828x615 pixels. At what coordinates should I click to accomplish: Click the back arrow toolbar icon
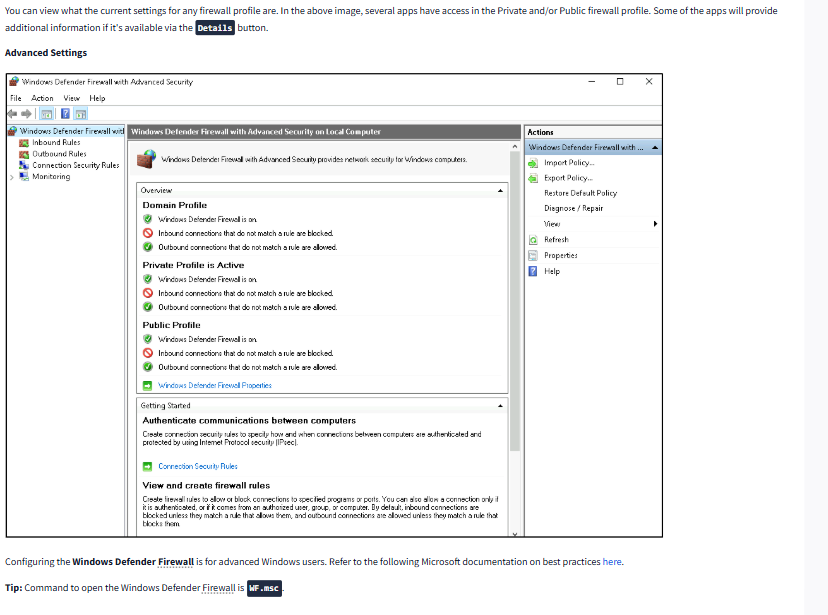click(x=13, y=114)
